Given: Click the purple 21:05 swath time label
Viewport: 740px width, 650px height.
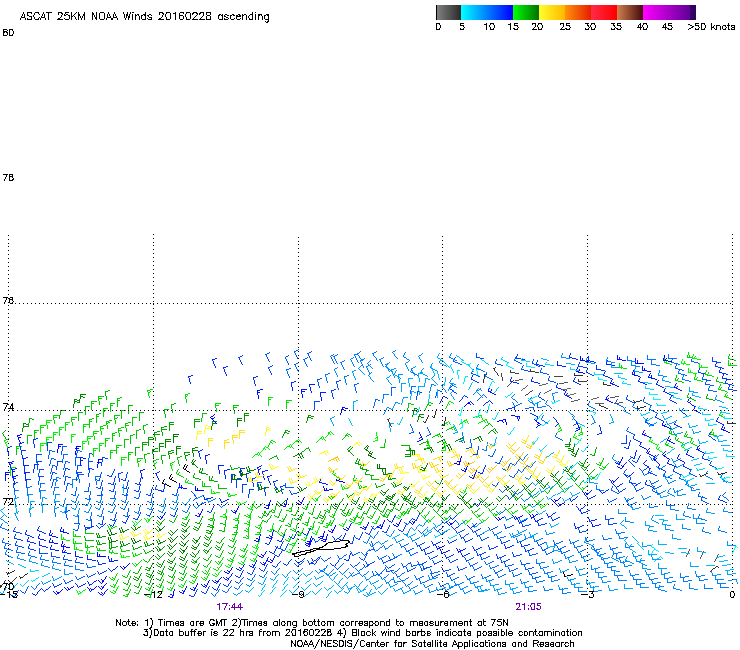Looking at the screenshot, I should click(529, 607).
